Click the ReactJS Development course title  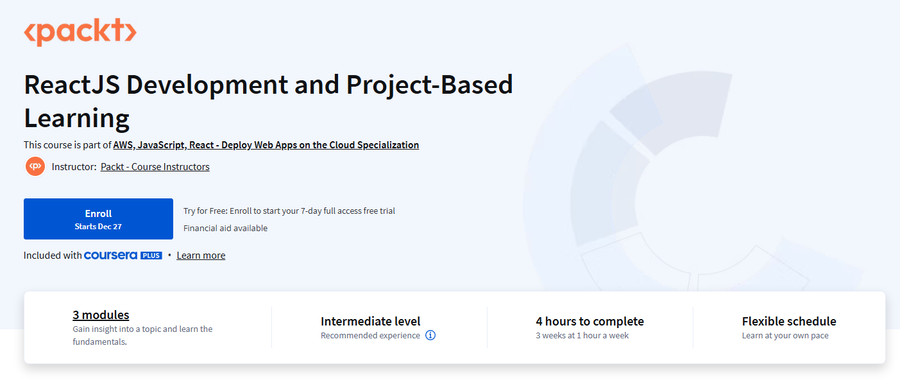(x=268, y=102)
